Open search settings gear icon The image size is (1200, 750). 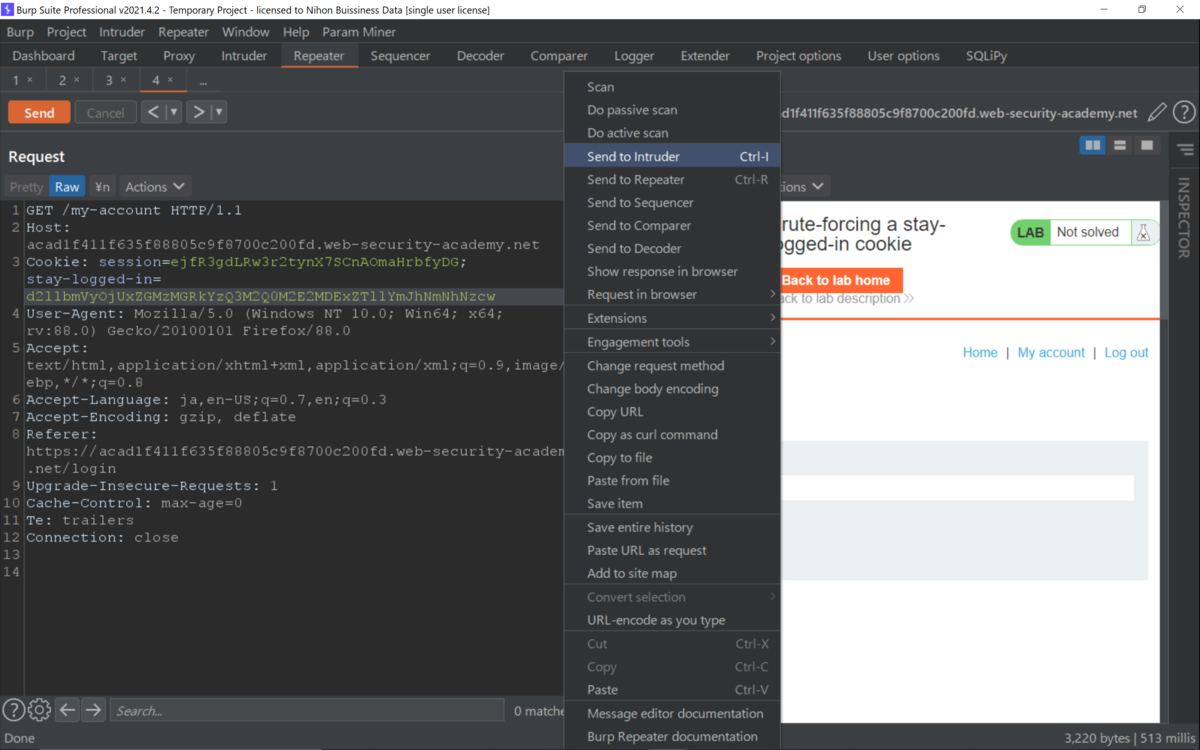tap(39, 710)
